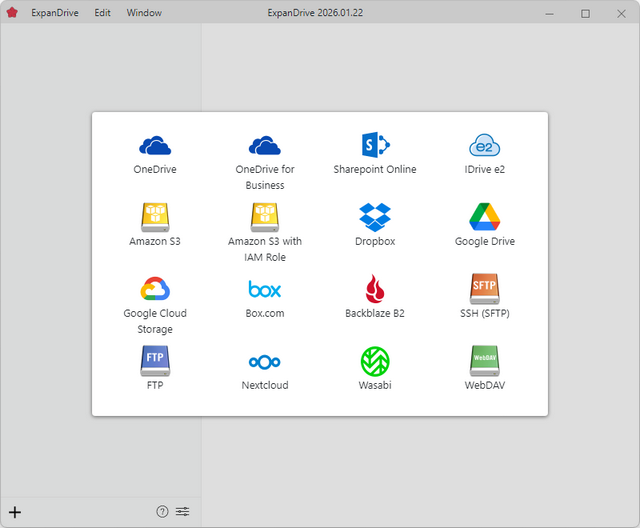Screen dimensions: 640x528
Task: Choose the FTP drive icon
Action: [155, 360]
